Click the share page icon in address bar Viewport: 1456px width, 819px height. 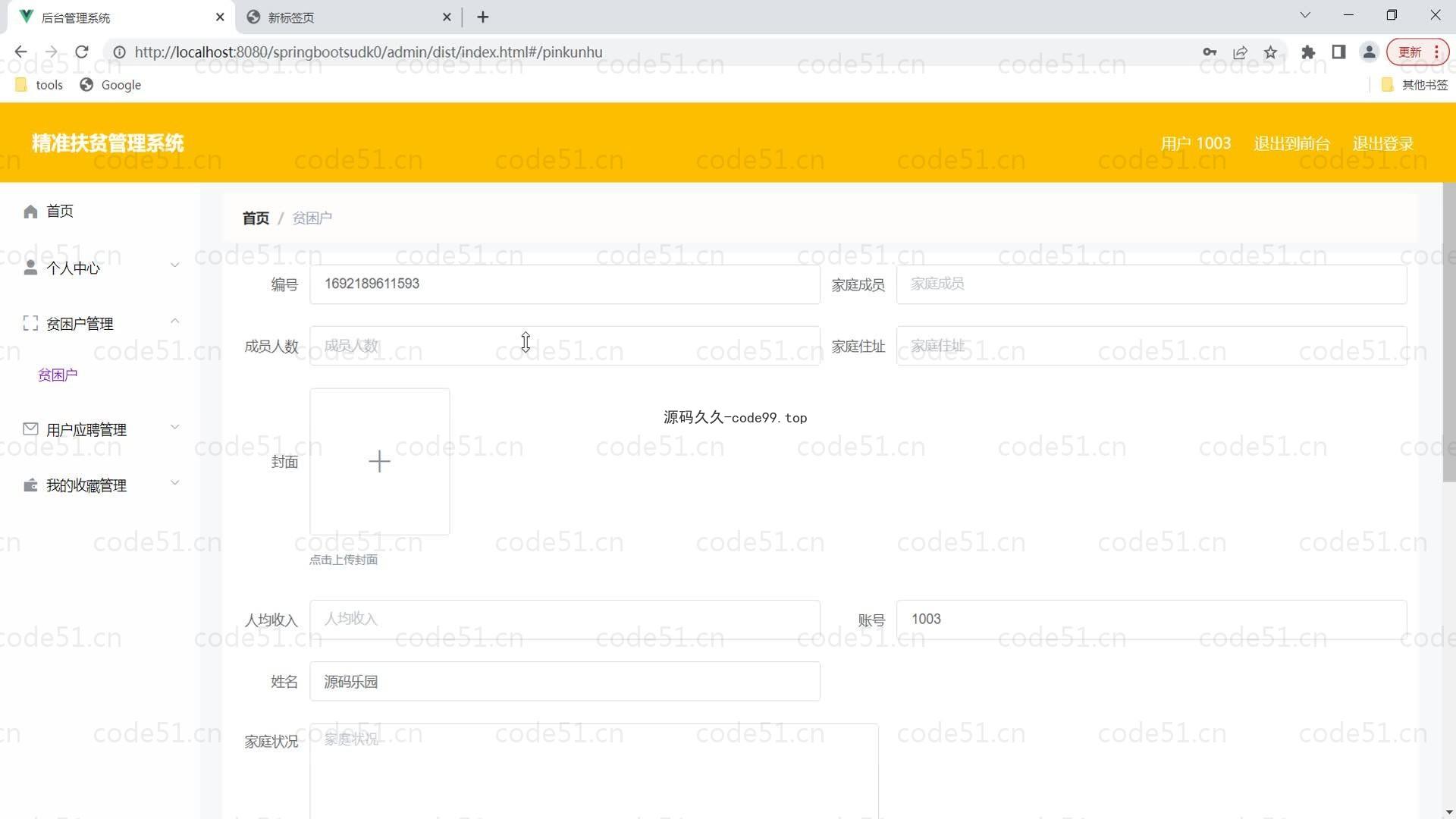click(1241, 52)
